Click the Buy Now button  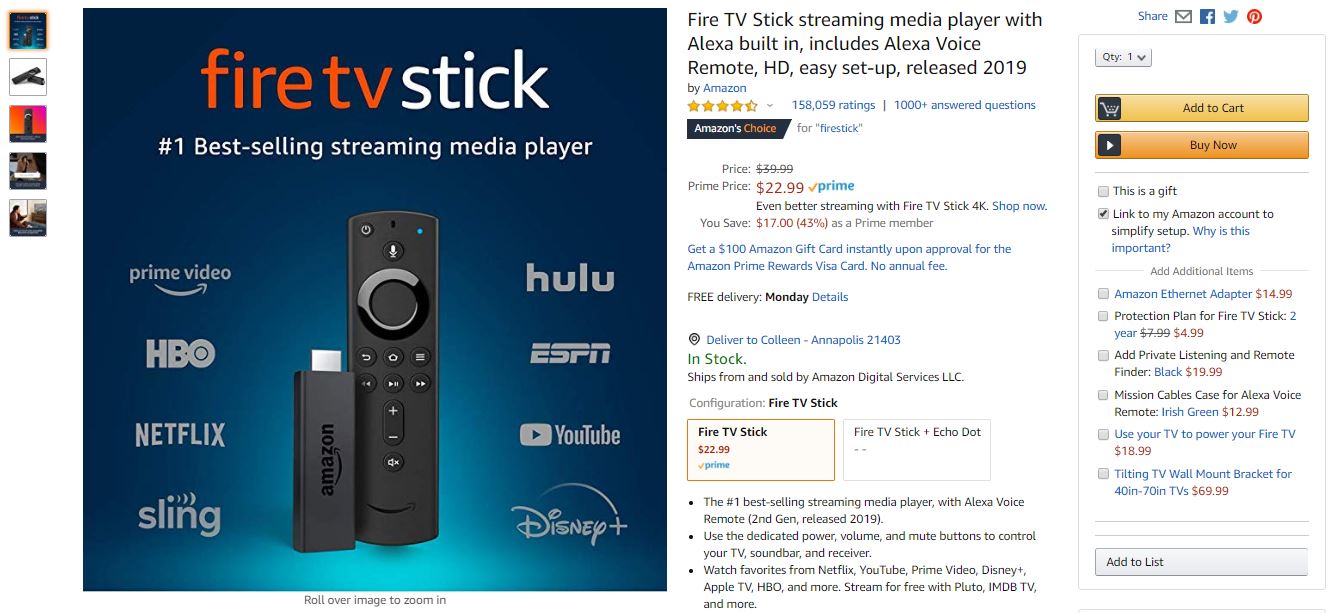[1202, 145]
